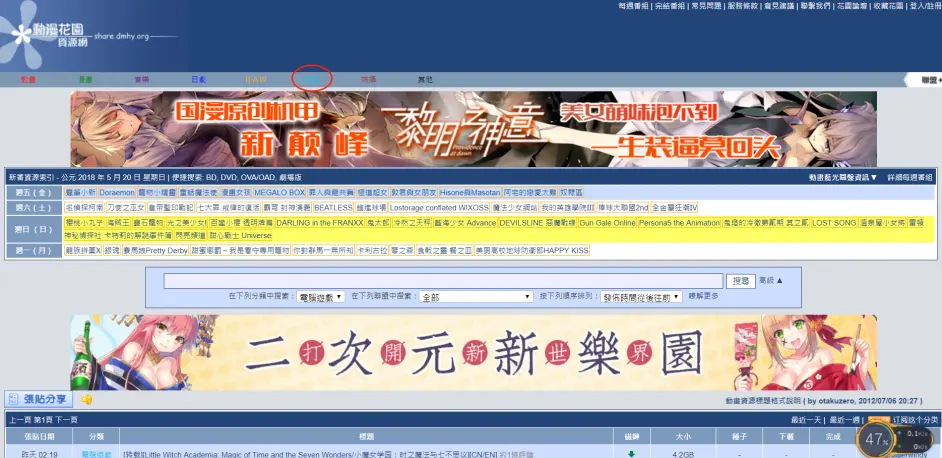
Task: Open the team filter dropdown 全部
Action: click(476, 297)
